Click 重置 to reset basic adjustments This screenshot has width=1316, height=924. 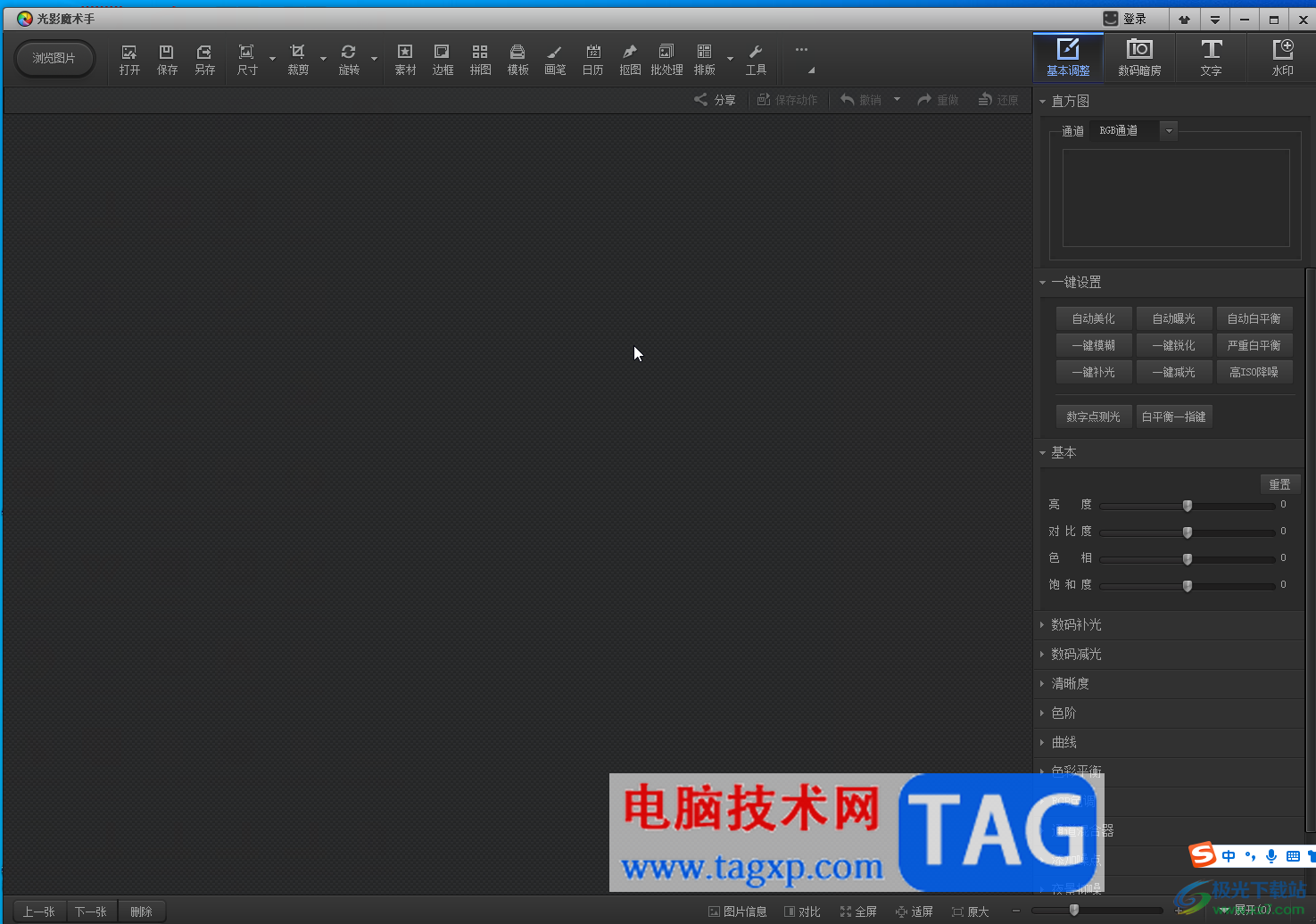click(1279, 484)
